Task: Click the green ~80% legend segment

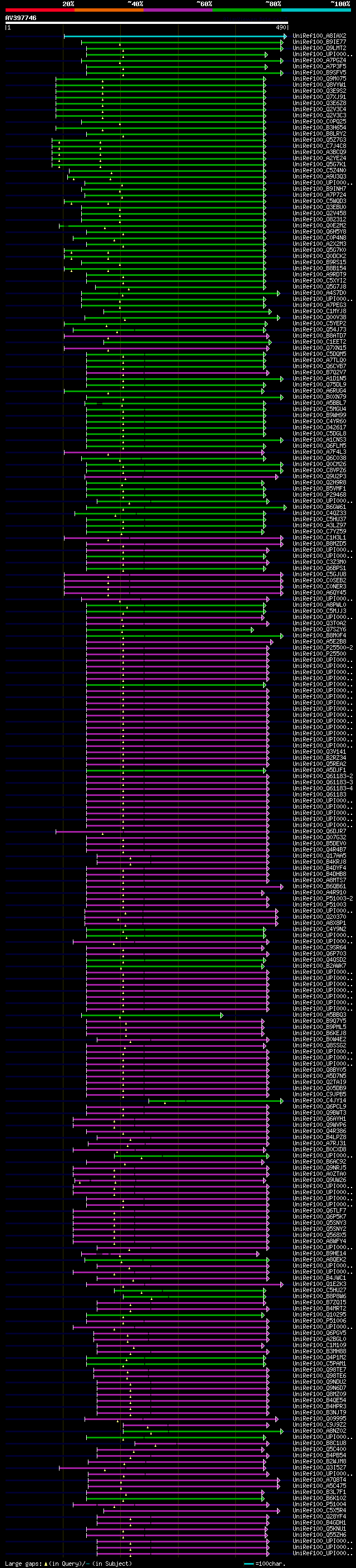Action: (247, 10)
